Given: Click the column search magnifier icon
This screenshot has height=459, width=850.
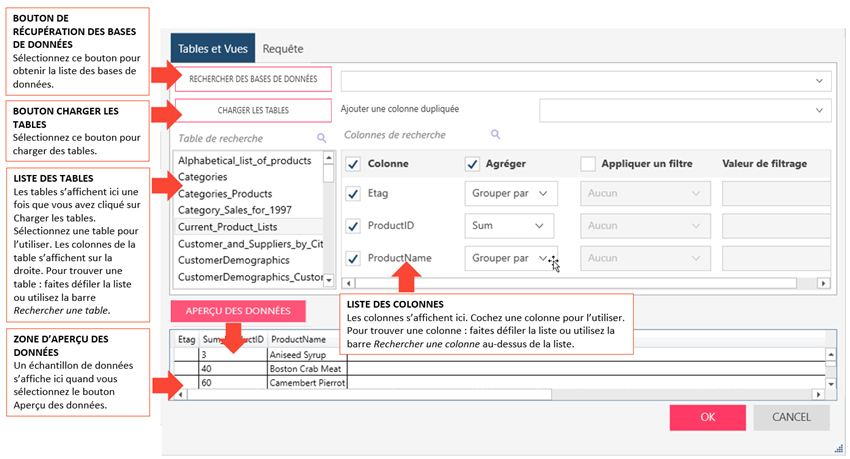Looking at the screenshot, I should point(495,134).
